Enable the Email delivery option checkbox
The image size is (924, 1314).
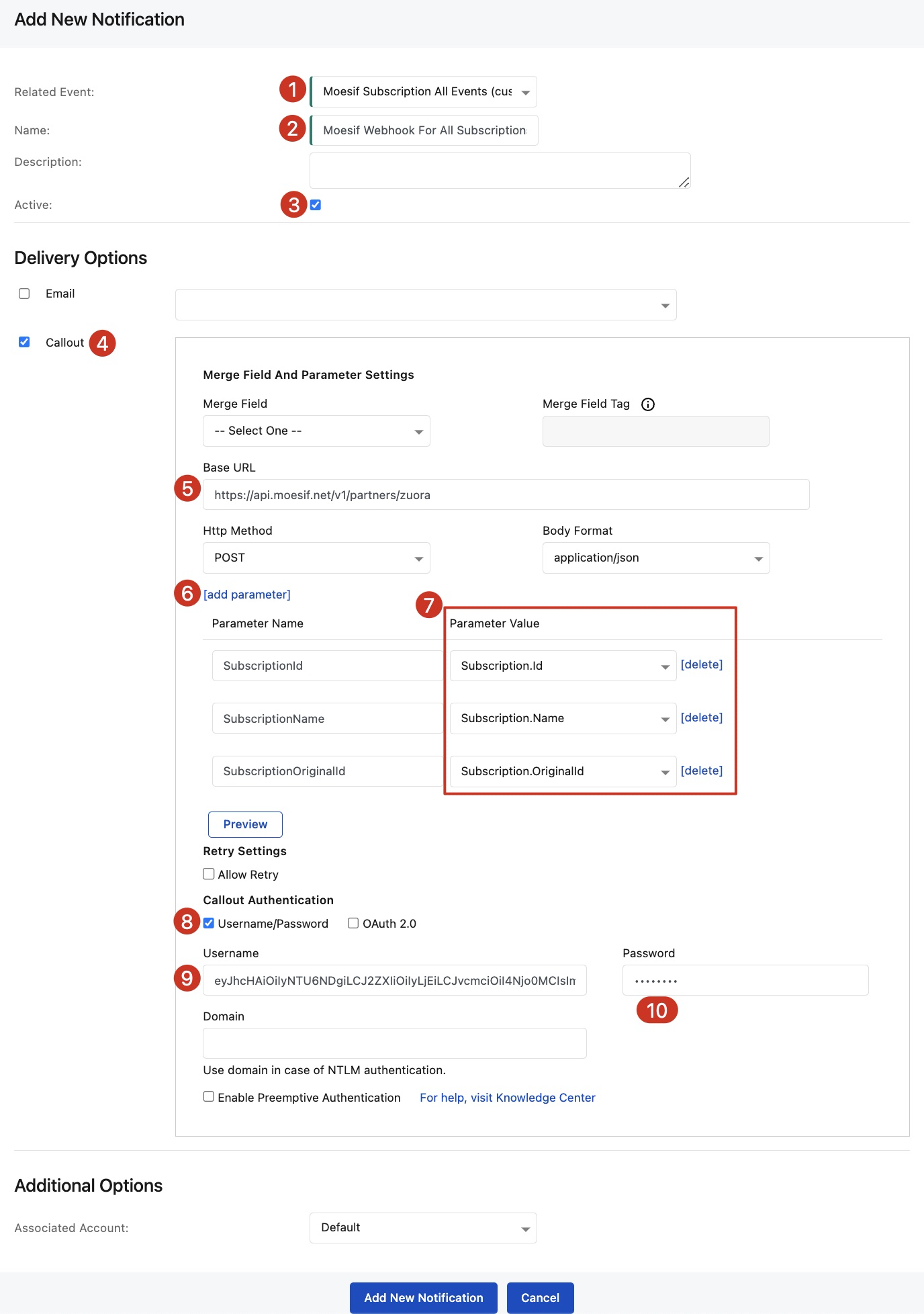pos(24,294)
